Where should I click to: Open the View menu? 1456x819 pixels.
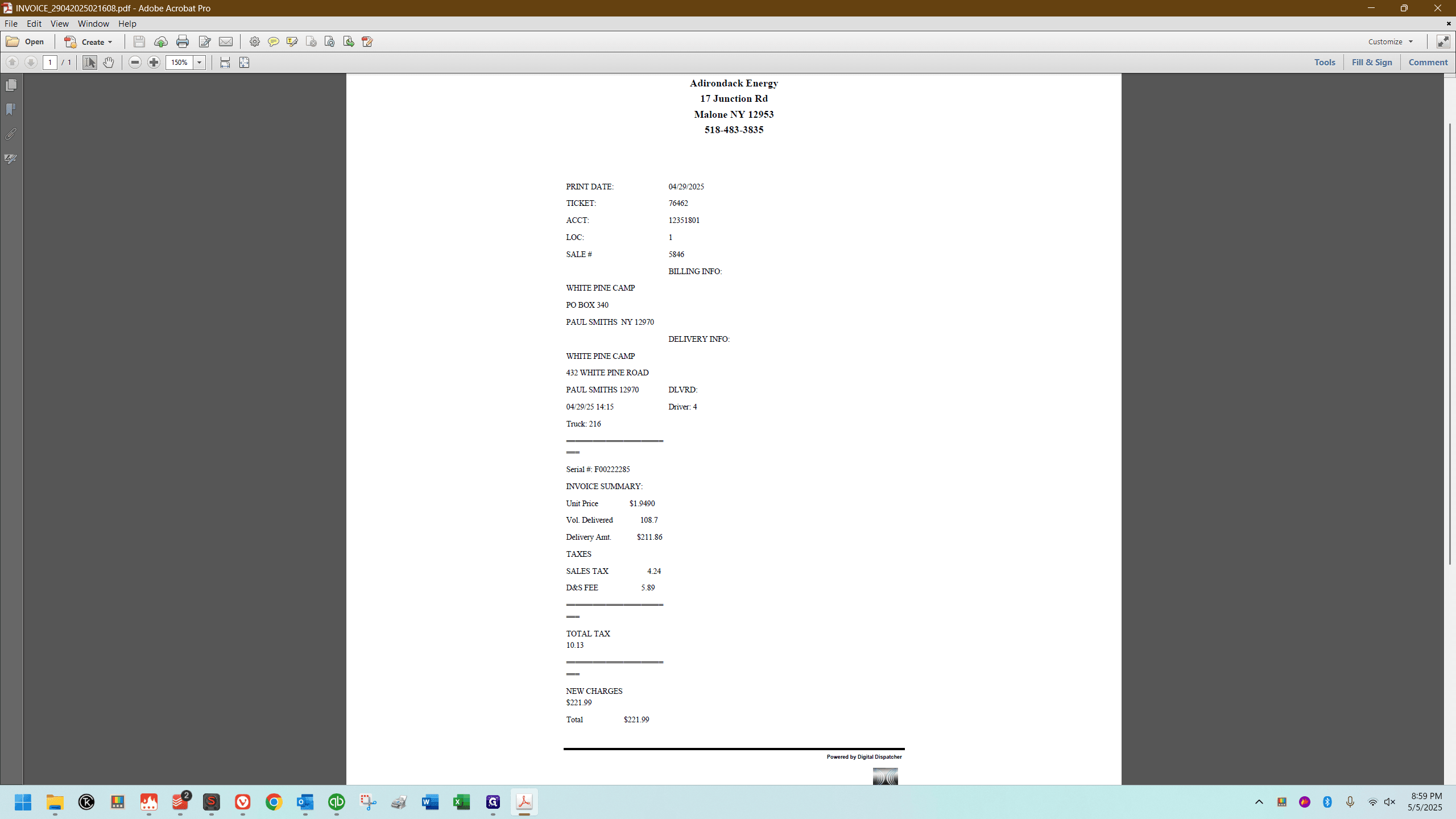pos(59,24)
